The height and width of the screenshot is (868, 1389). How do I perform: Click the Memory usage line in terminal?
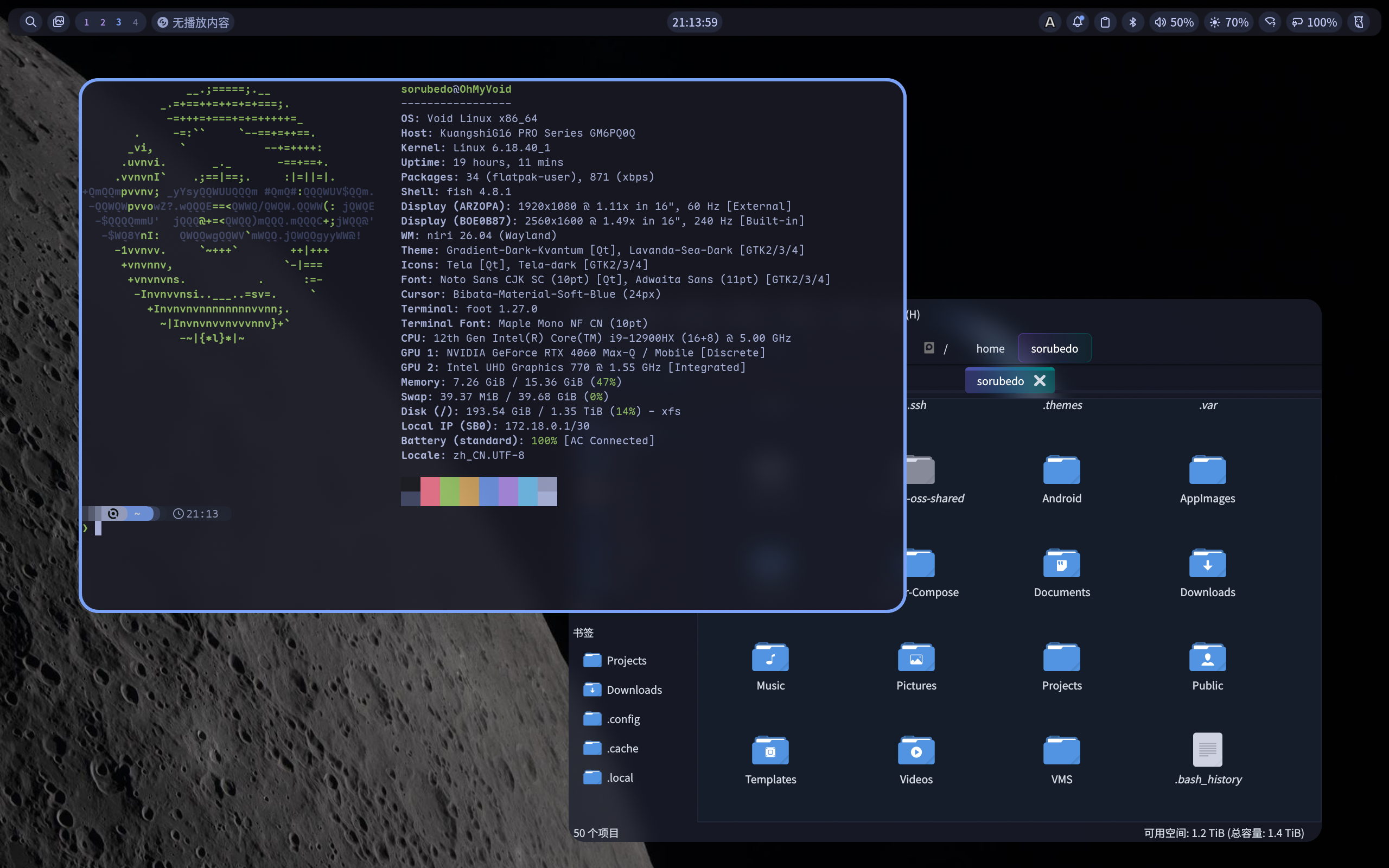coord(511,382)
